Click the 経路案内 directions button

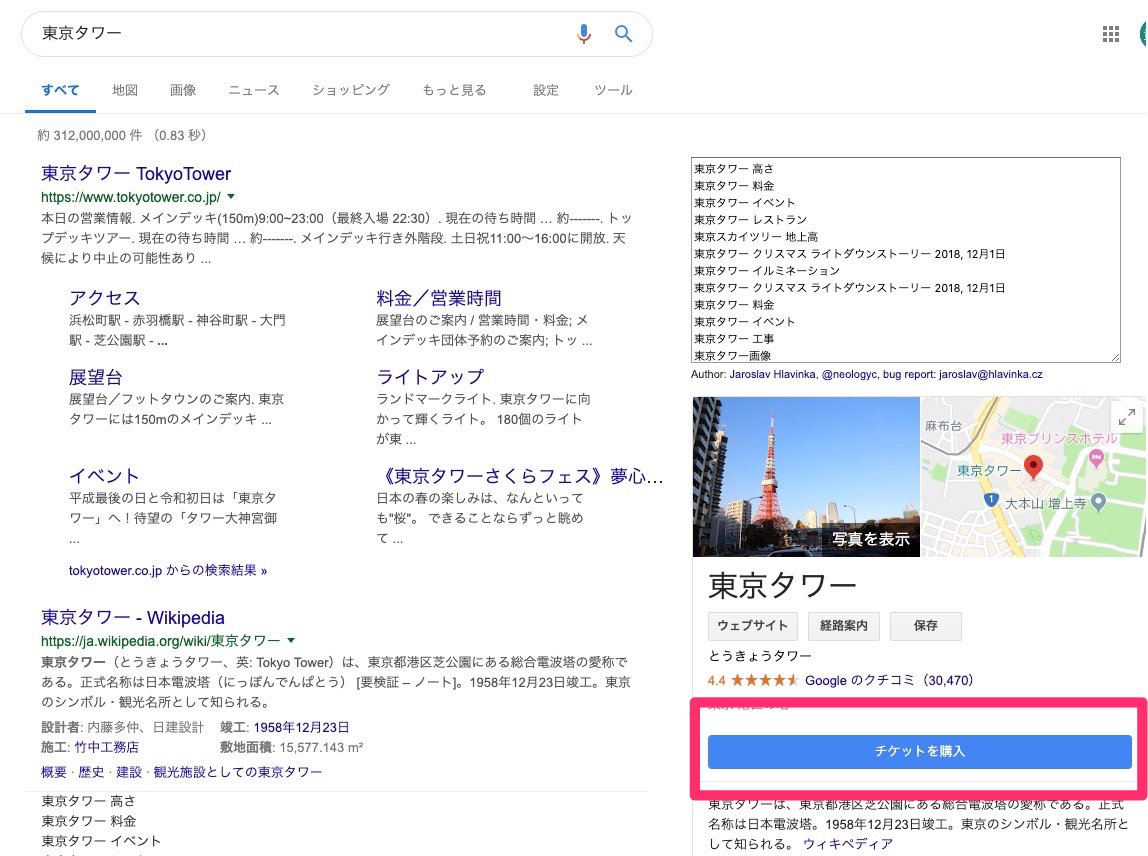pos(843,625)
